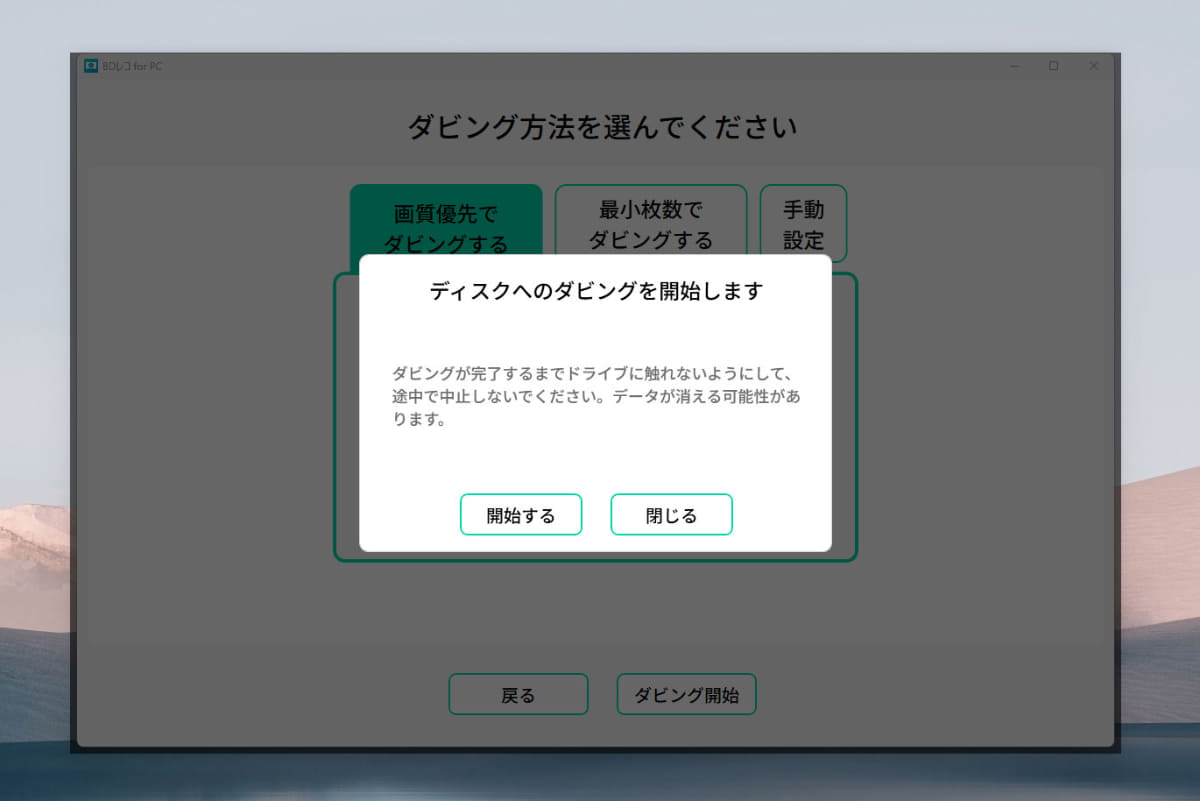Maximize the application window
The width and height of the screenshot is (1200, 801).
click(1053, 66)
